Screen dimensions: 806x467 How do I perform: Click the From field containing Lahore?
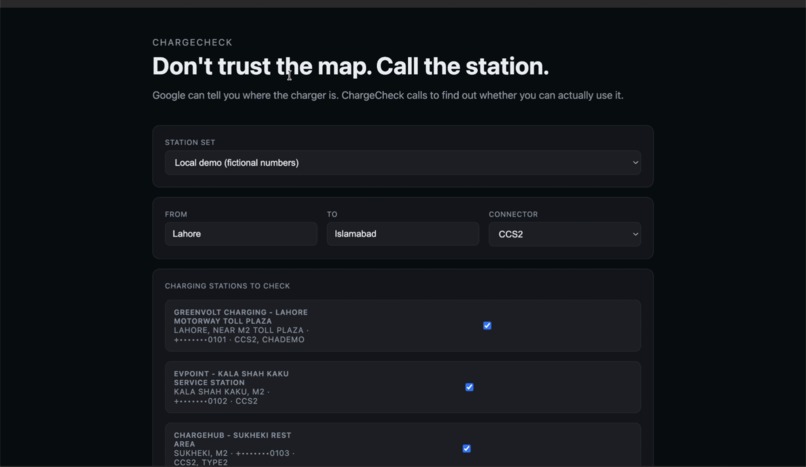[x=241, y=234]
